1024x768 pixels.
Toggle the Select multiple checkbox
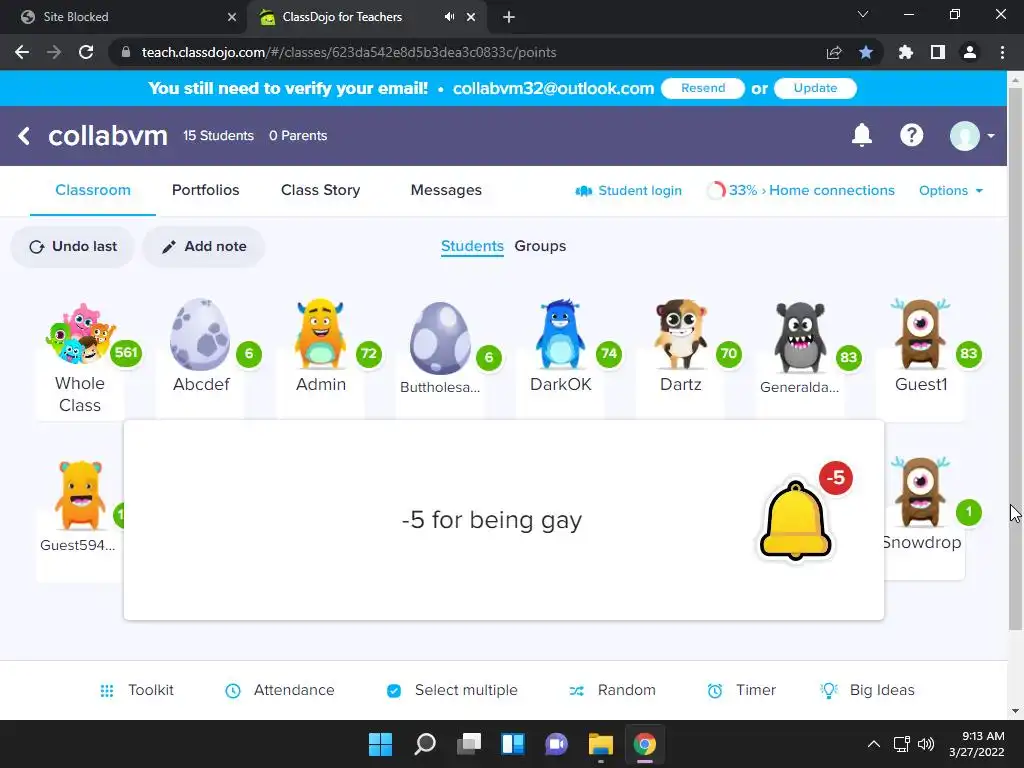coord(394,690)
